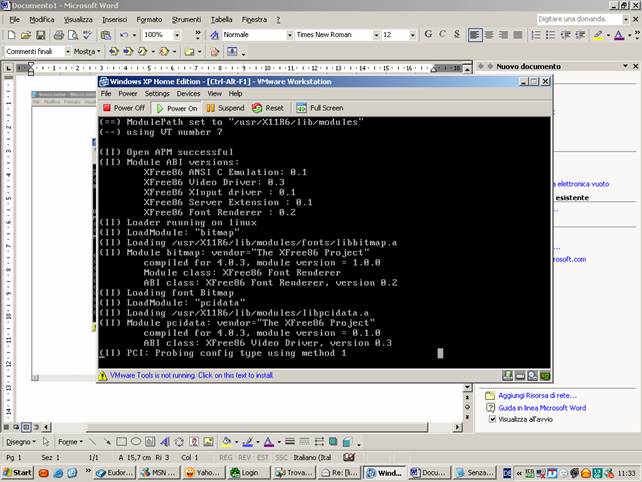Viewport: 642px width, 482px height.
Task: Insert WordArt from Drawing toolbar
Action: click(165, 442)
